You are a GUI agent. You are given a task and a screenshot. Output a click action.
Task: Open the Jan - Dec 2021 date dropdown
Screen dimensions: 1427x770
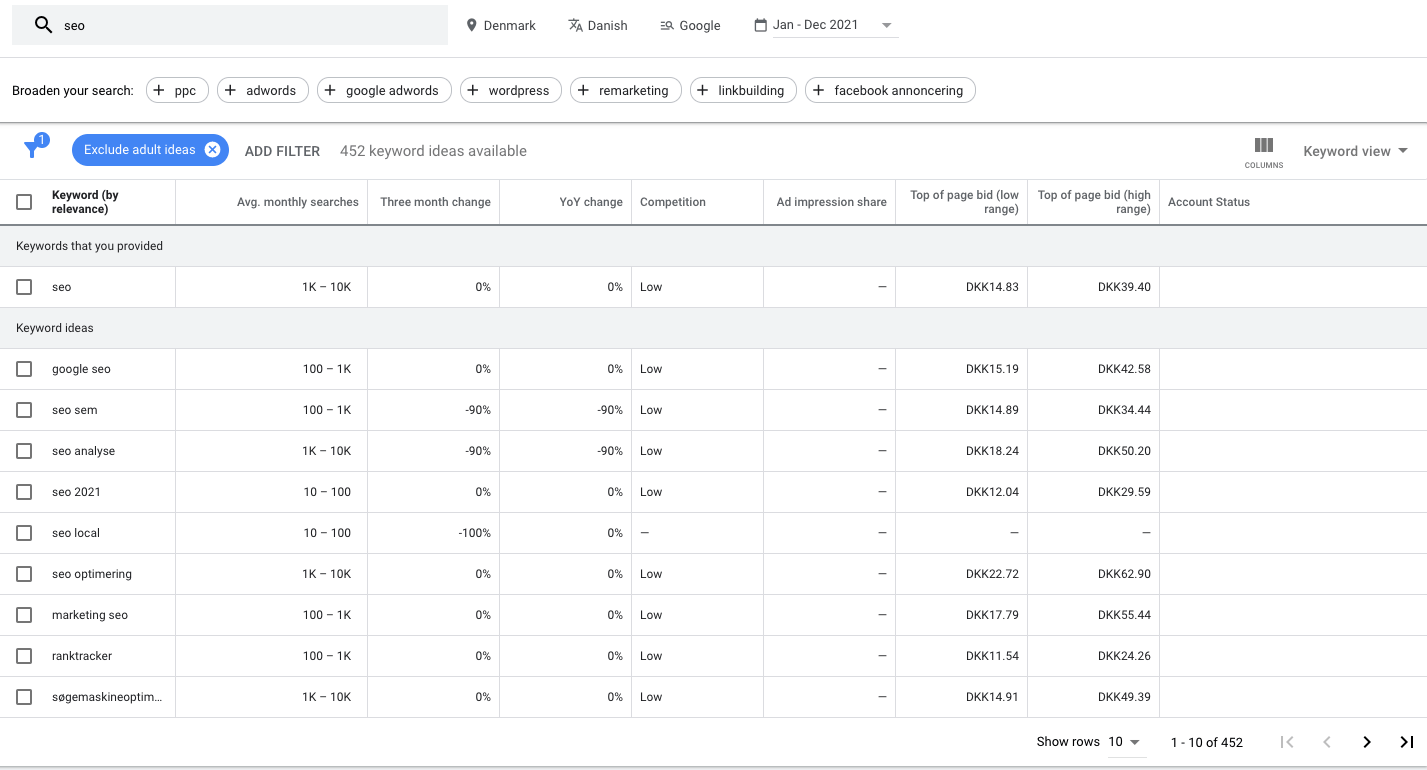click(825, 25)
